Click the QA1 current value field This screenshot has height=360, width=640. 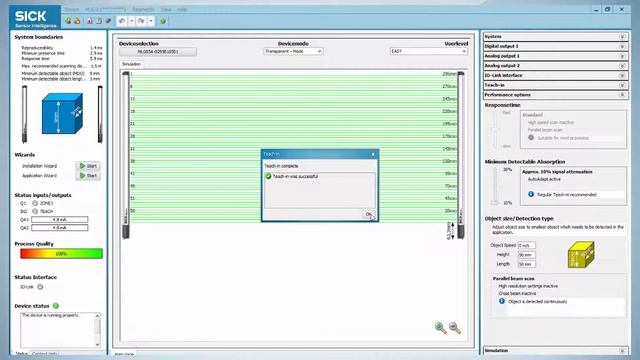[x=60, y=220]
